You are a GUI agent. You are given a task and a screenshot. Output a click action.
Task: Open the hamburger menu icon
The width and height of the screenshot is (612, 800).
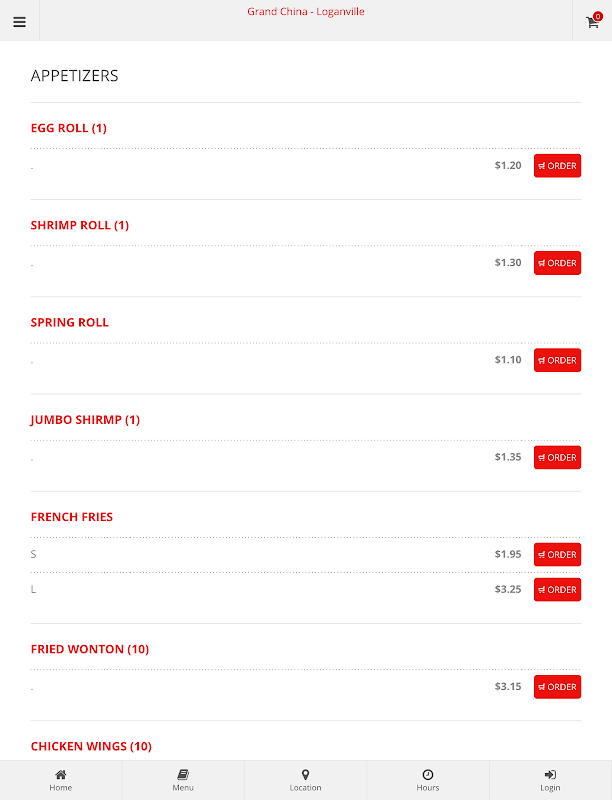pos(19,22)
